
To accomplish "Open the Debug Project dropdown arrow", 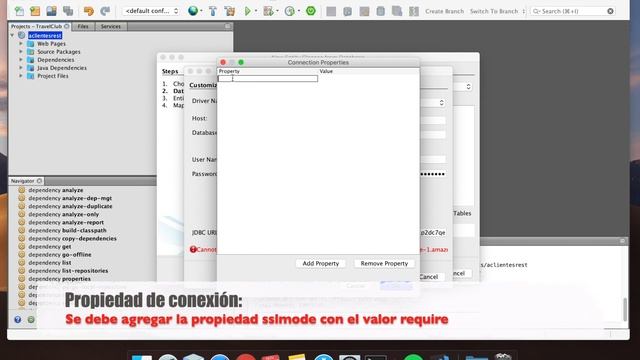I will [x=277, y=11].
